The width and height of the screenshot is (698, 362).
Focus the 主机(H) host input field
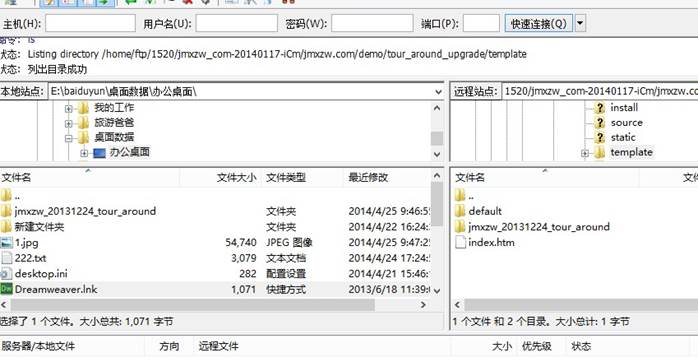(x=90, y=23)
